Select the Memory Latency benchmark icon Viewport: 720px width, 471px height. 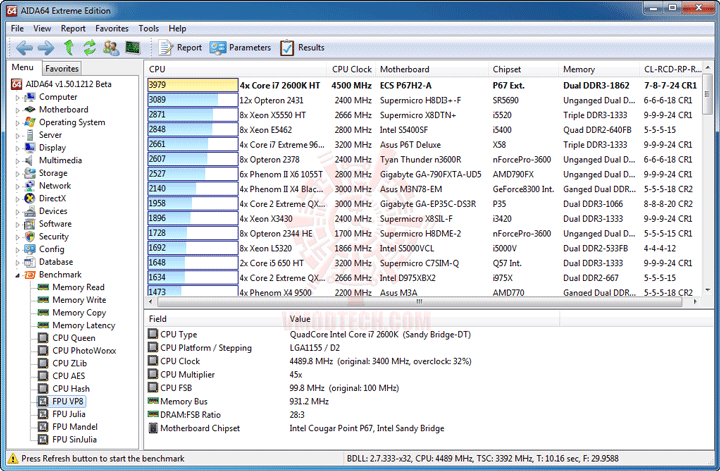coord(43,325)
